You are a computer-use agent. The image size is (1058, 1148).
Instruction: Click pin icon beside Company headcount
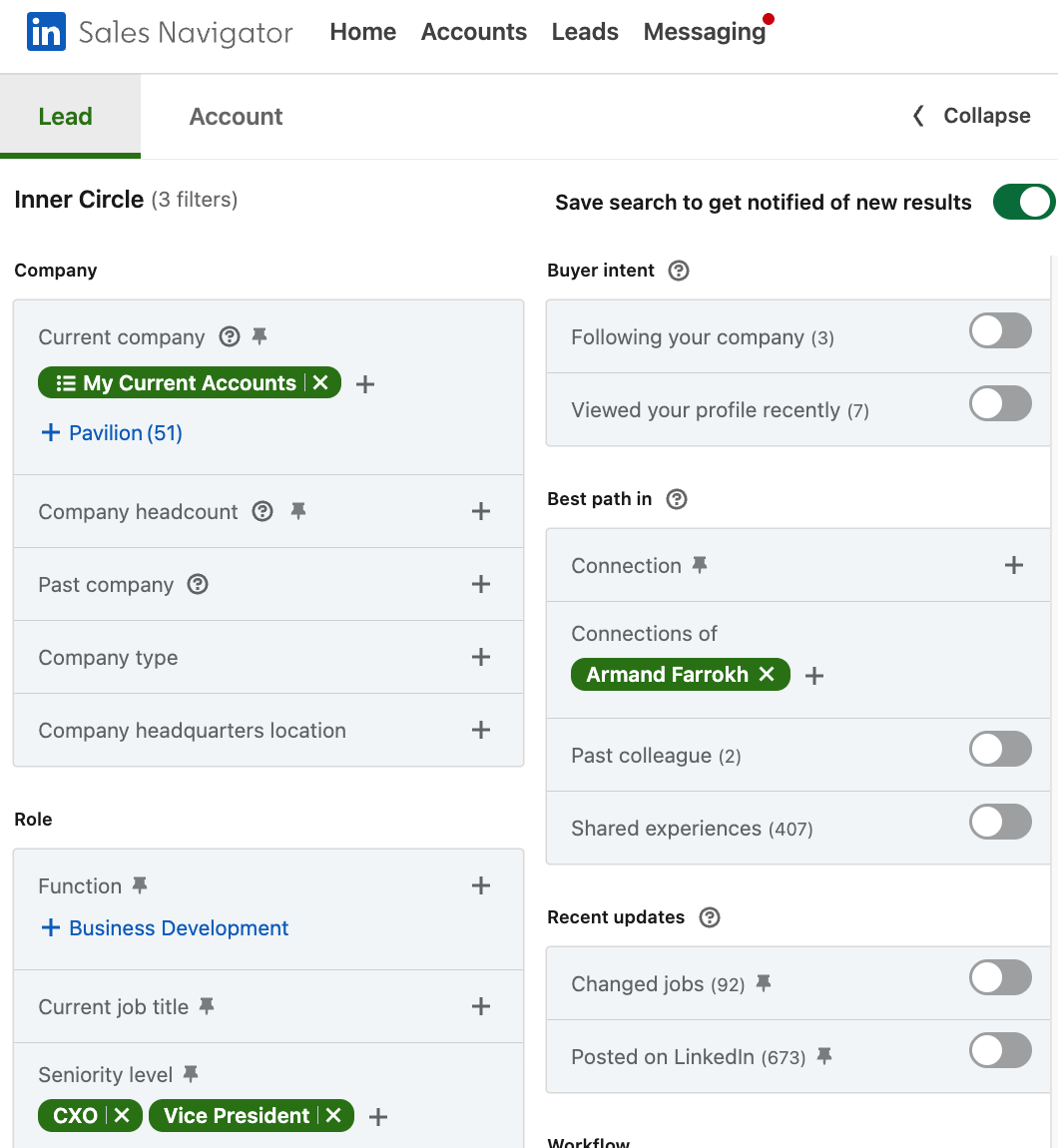point(298,511)
